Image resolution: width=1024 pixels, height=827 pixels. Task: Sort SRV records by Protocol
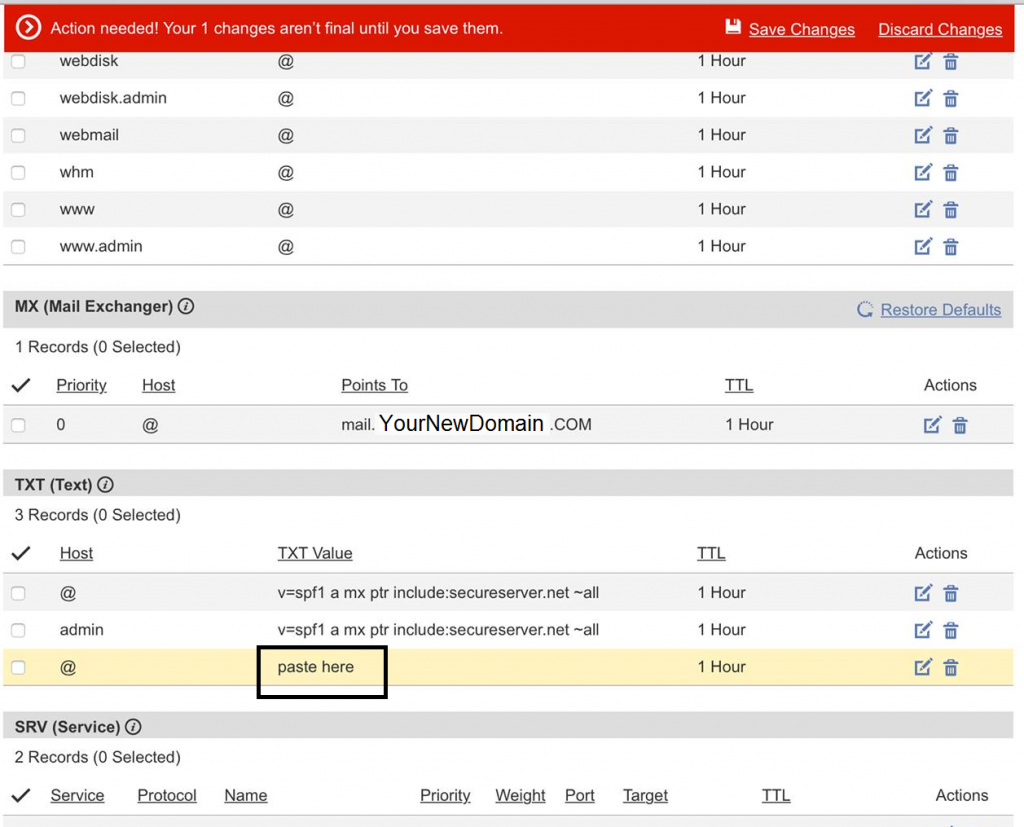[x=167, y=796]
